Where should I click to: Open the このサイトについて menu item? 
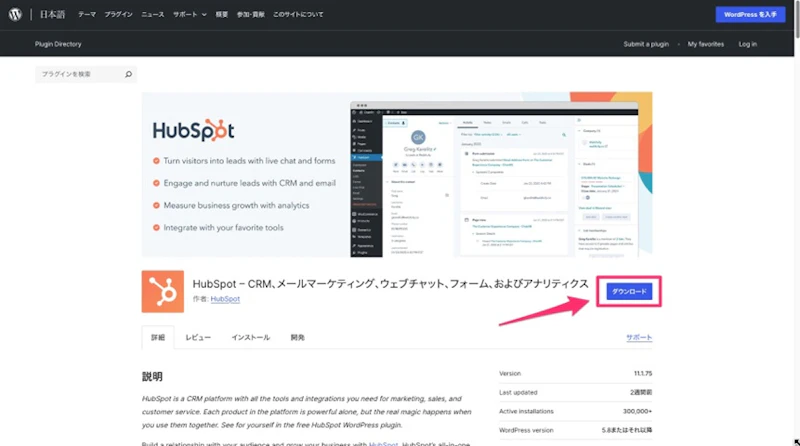point(298,14)
